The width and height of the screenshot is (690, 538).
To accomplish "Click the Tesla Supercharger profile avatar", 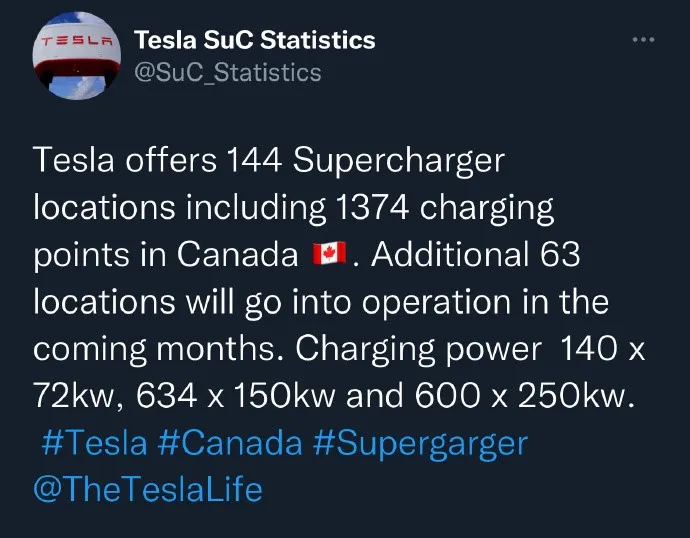I will pyautogui.click(x=77, y=56).
